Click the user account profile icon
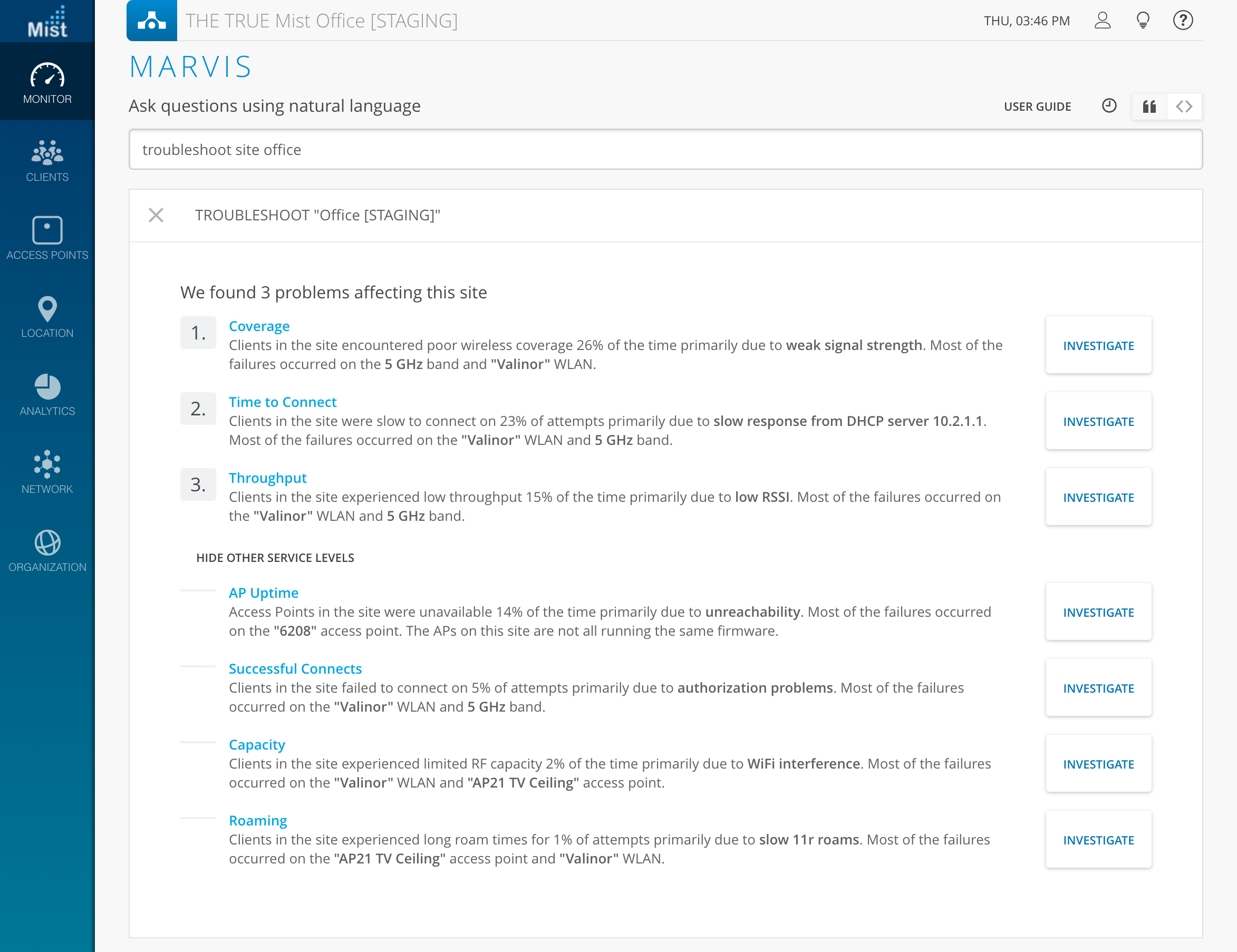The height and width of the screenshot is (952, 1237). coord(1101,21)
